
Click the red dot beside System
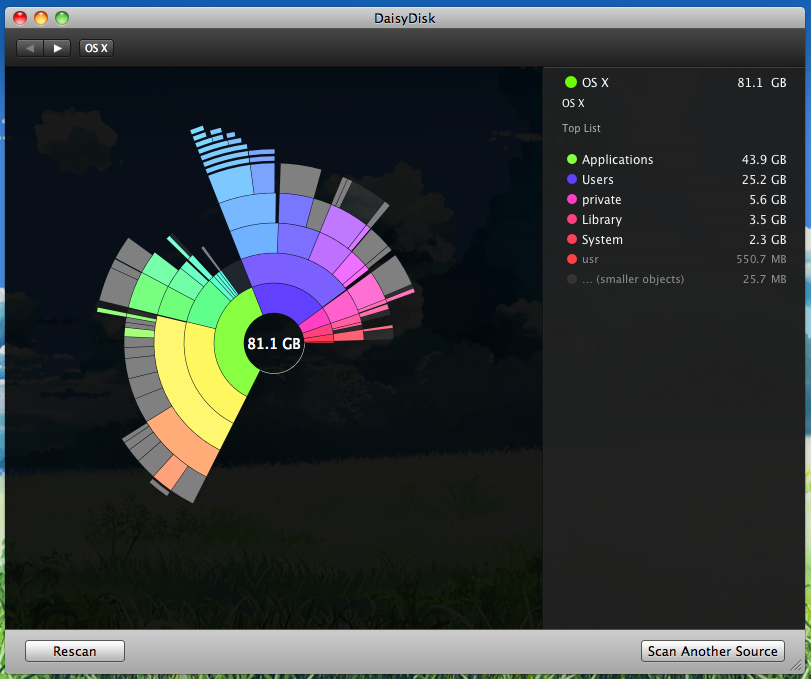coord(572,239)
